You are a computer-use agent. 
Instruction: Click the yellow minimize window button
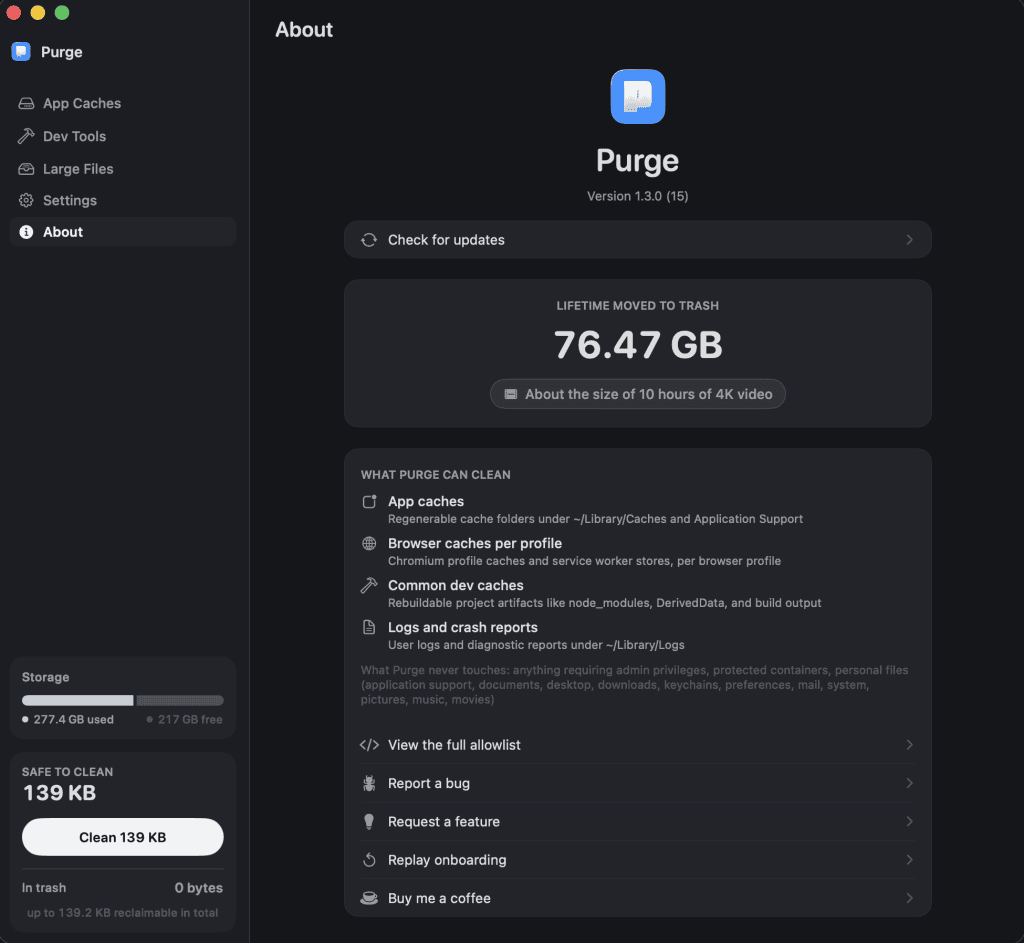pos(38,12)
